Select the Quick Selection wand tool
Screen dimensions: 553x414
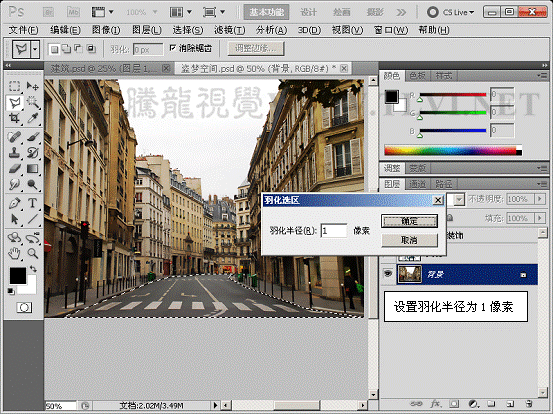(32, 102)
